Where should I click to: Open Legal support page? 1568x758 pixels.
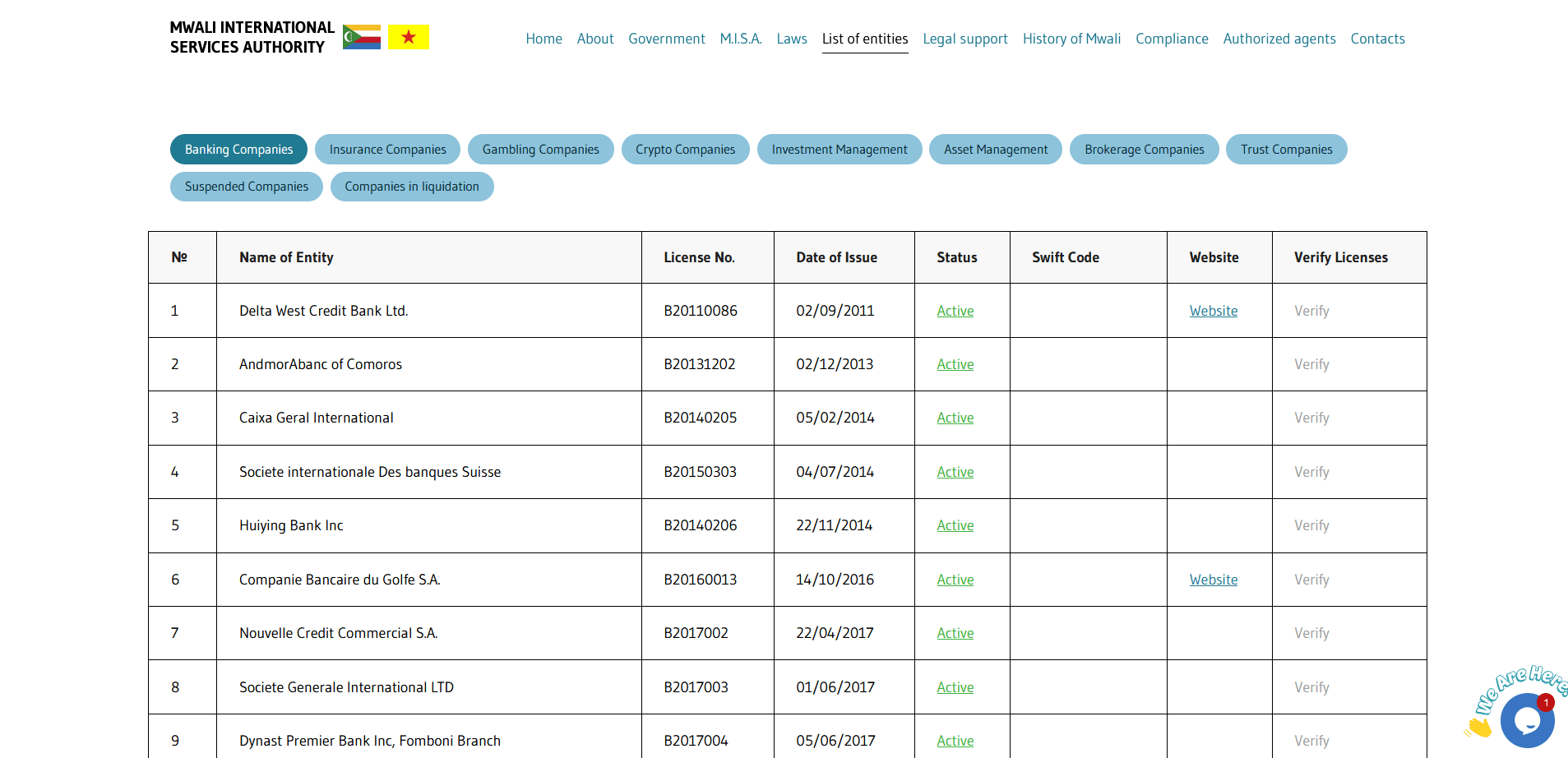965,39
